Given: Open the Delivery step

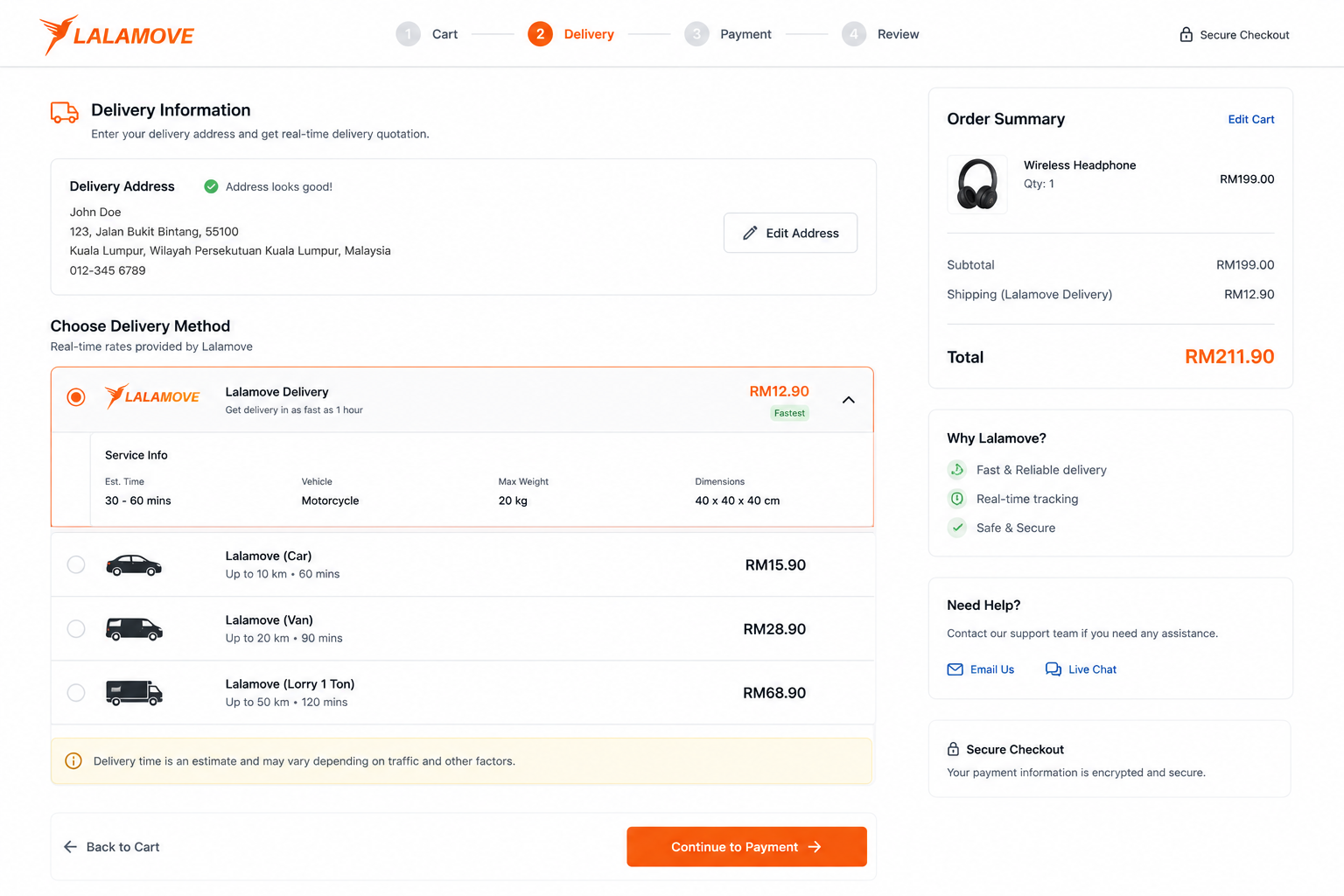Looking at the screenshot, I should tap(570, 34).
